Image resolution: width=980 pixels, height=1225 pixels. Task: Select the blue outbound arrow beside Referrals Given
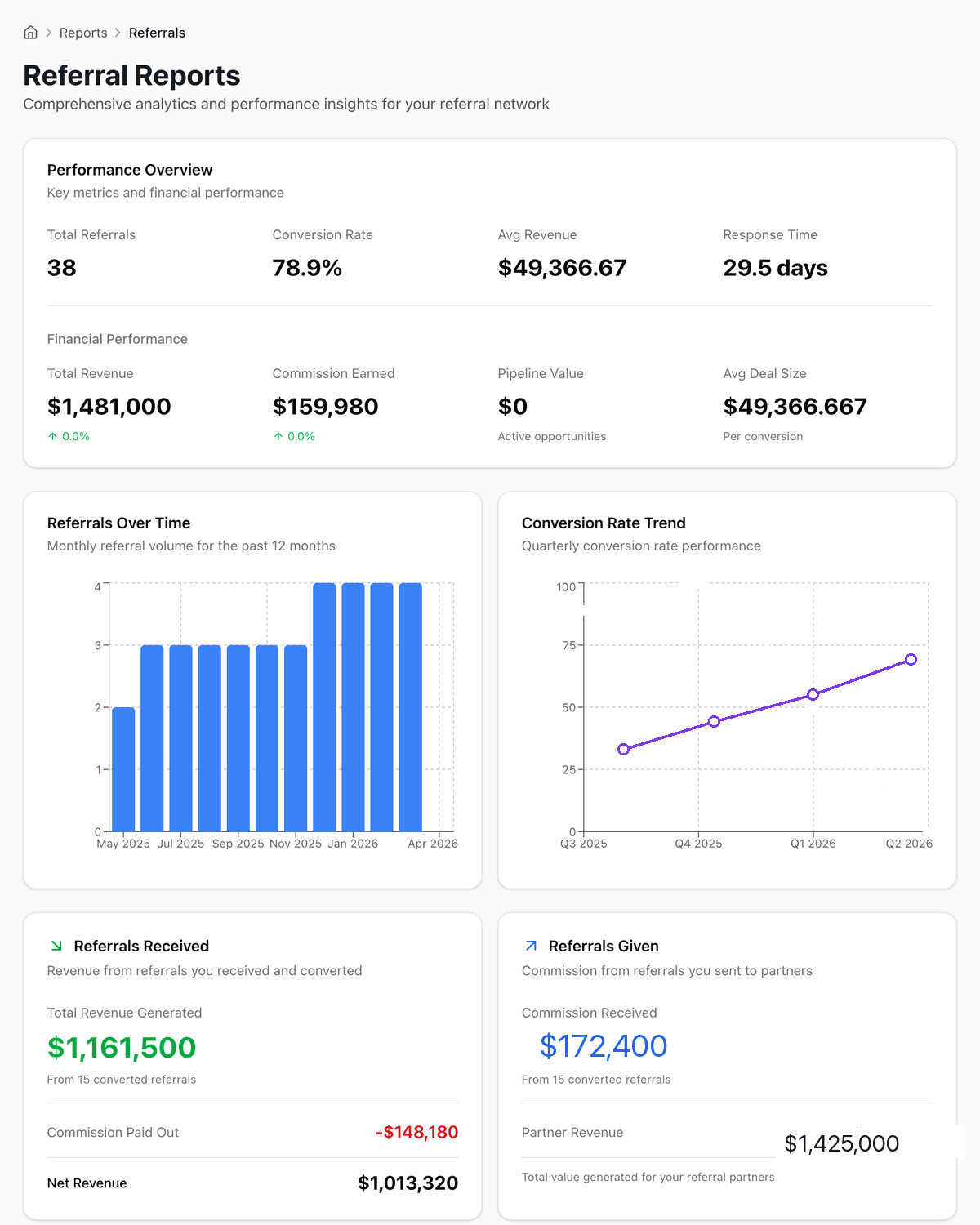point(530,946)
